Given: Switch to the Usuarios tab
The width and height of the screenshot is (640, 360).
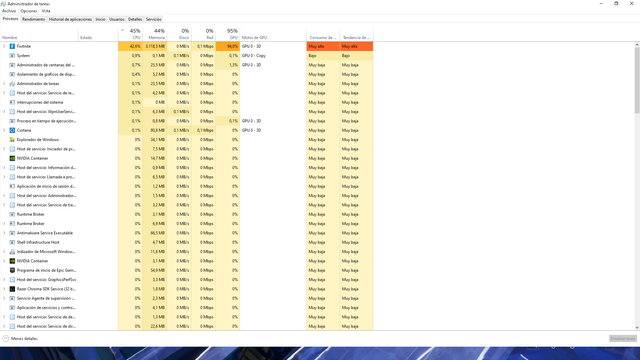Looking at the screenshot, I should tap(117, 19).
